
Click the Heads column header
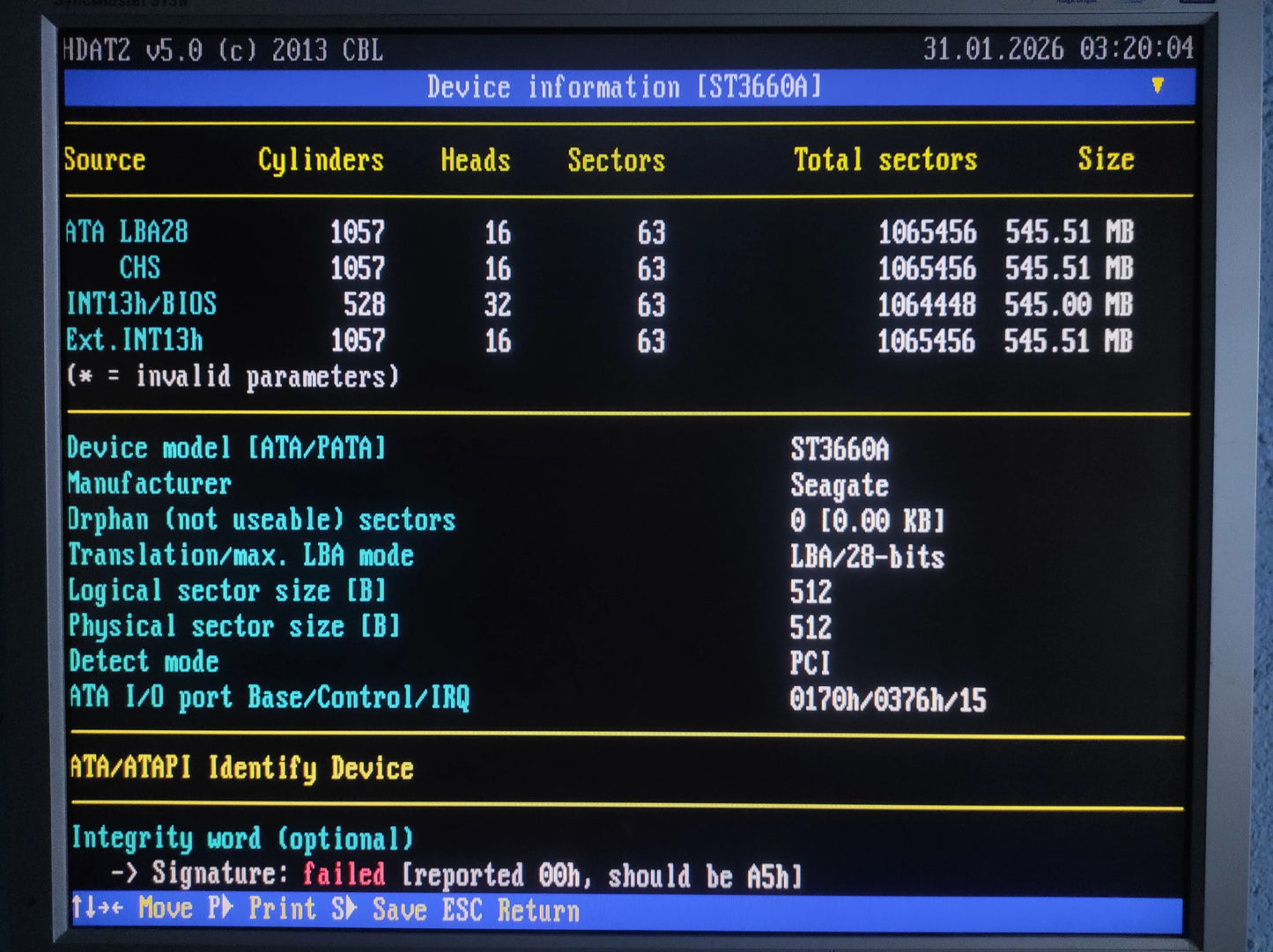476,160
